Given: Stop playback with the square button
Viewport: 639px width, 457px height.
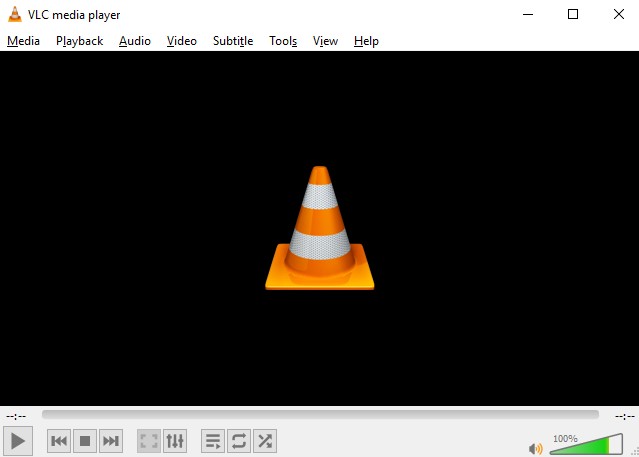Looking at the screenshot, I should [85, 441].
